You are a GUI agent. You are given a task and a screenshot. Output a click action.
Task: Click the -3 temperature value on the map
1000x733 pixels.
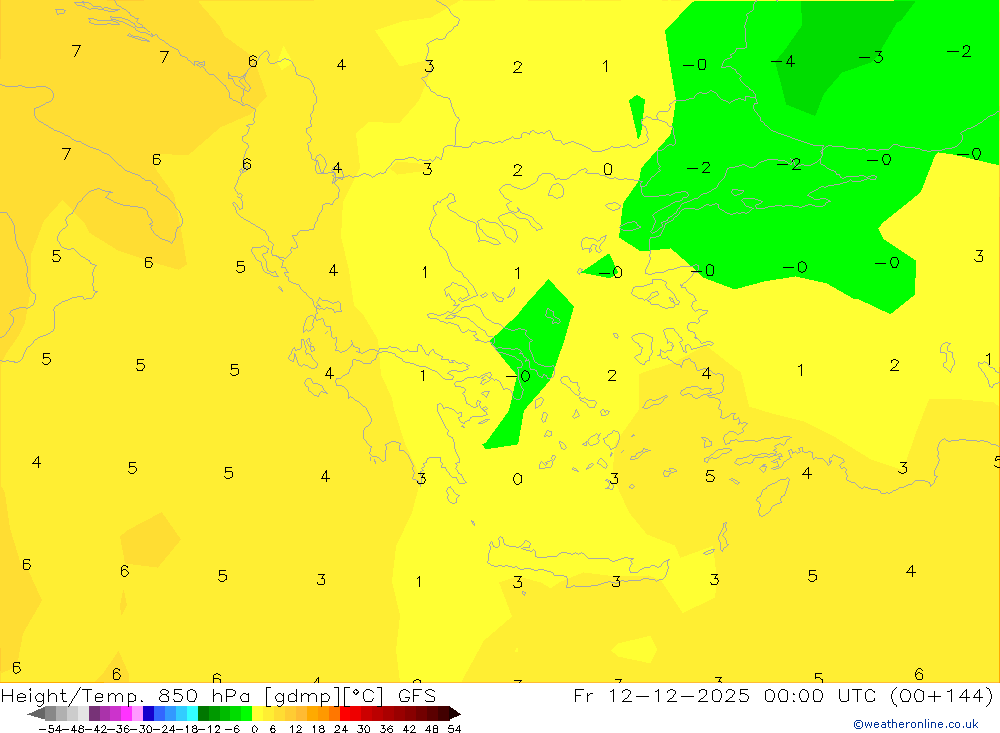871,57
